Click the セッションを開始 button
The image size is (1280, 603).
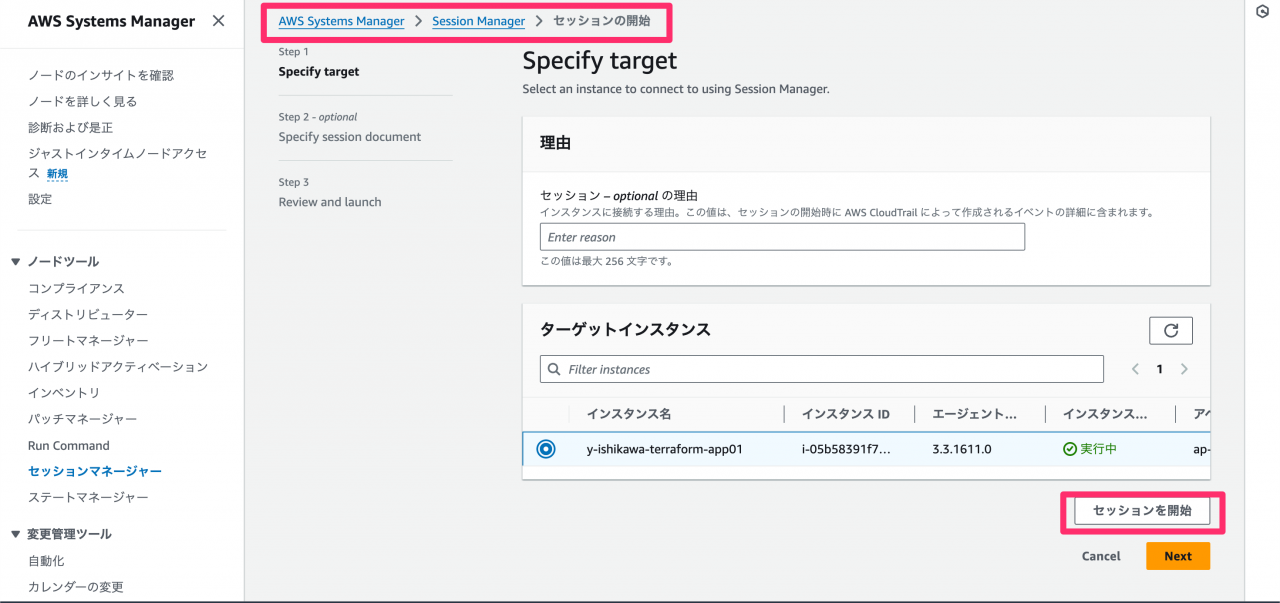(x=1142, y=511)
